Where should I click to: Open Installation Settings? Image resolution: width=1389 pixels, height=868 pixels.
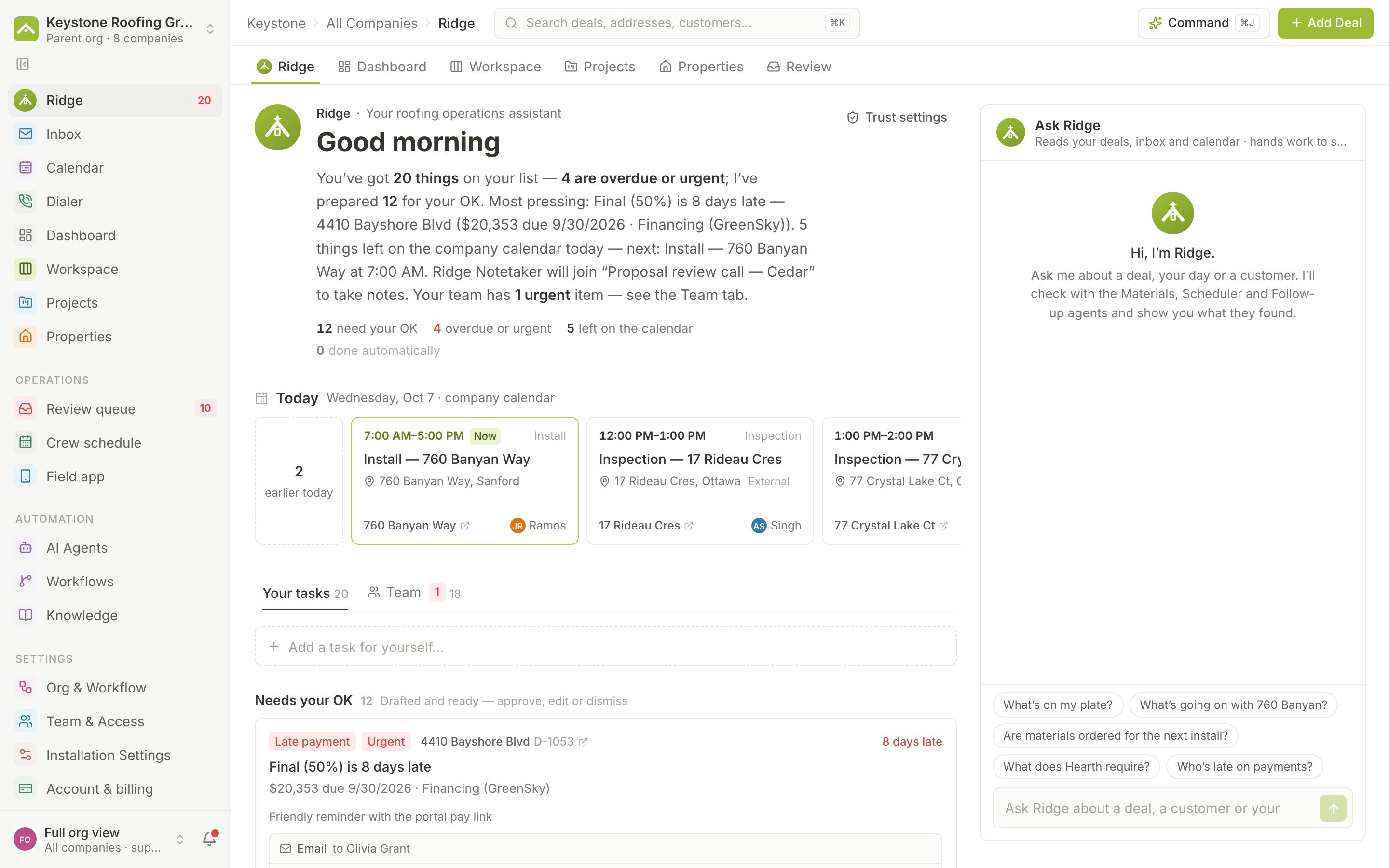tap(115, 755)
